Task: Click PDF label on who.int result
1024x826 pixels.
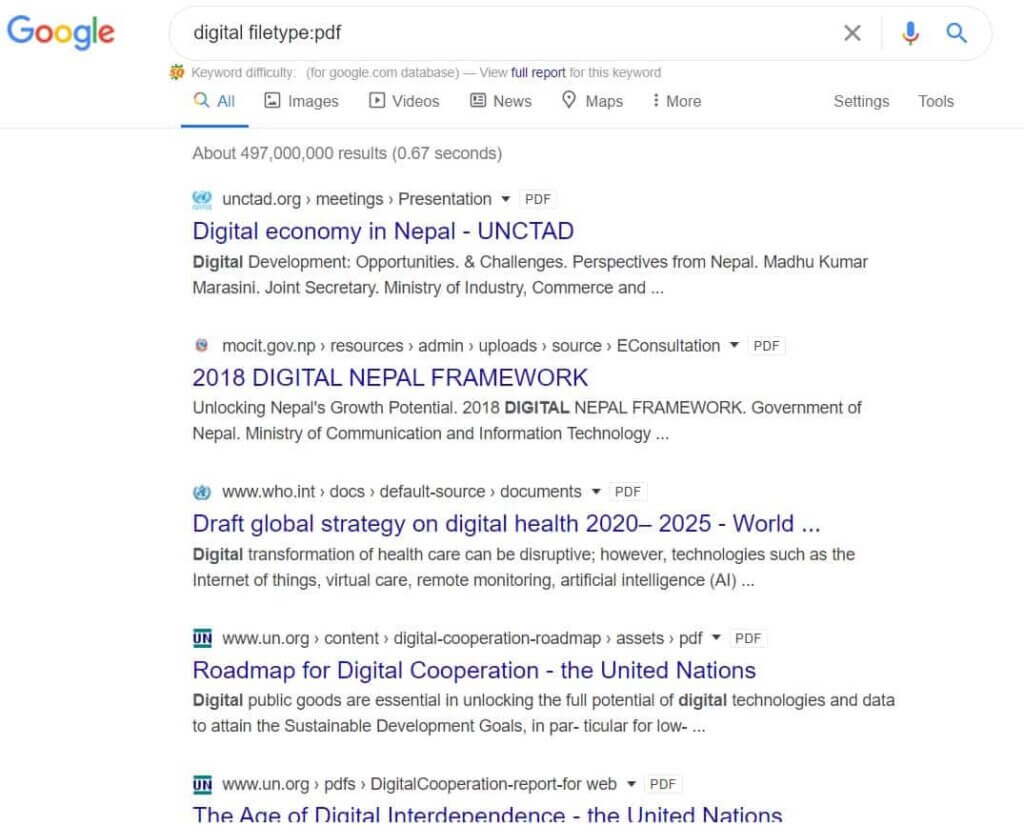Action: tap(628, 492)
